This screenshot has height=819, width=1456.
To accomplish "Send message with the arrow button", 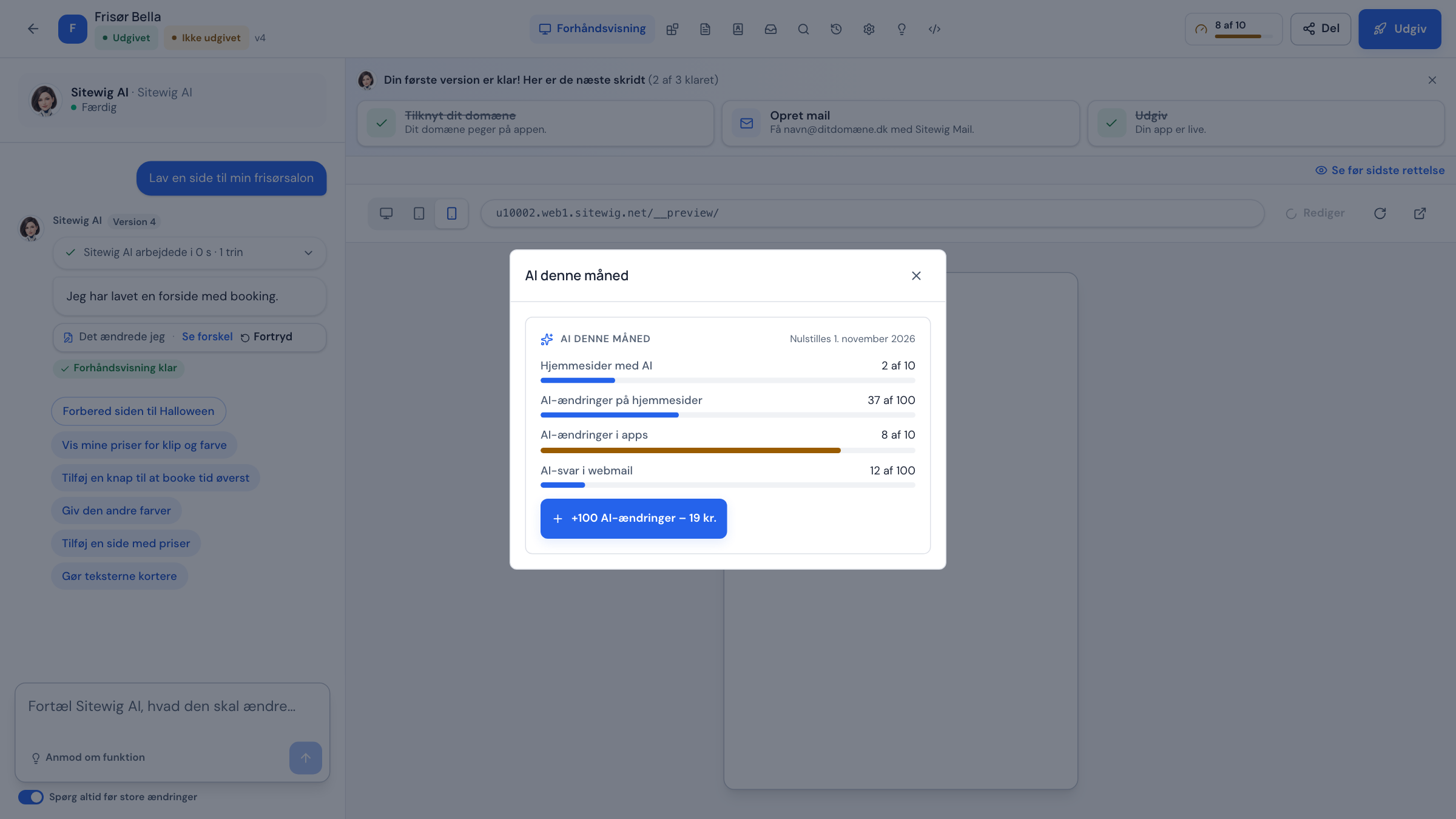I will 305,758.
